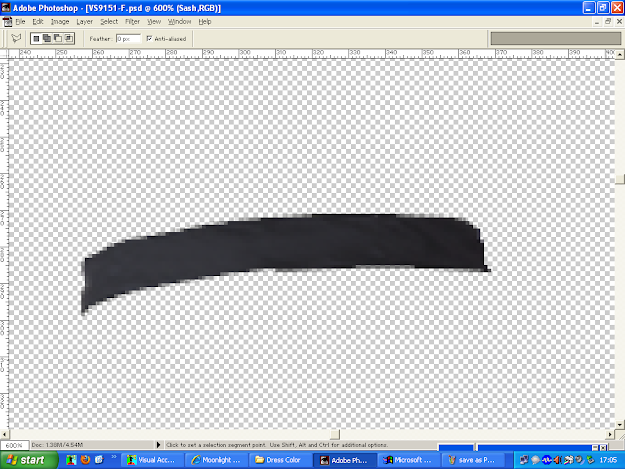Click the horizontal scrollbar right arrow
Image resolution: width=625 pixels, height=469 pixels.
click(610, 434)
